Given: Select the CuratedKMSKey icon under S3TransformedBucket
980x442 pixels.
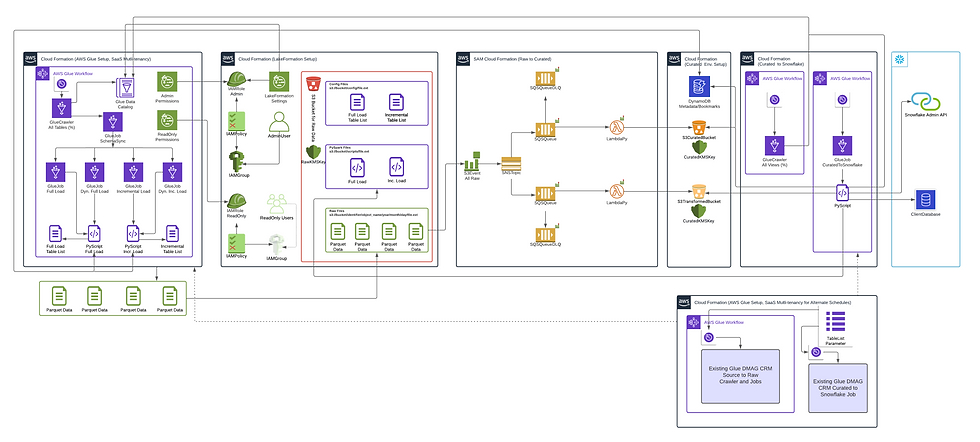Looking at the screenshot, I should pyautogui.click(x=699, y=211).
